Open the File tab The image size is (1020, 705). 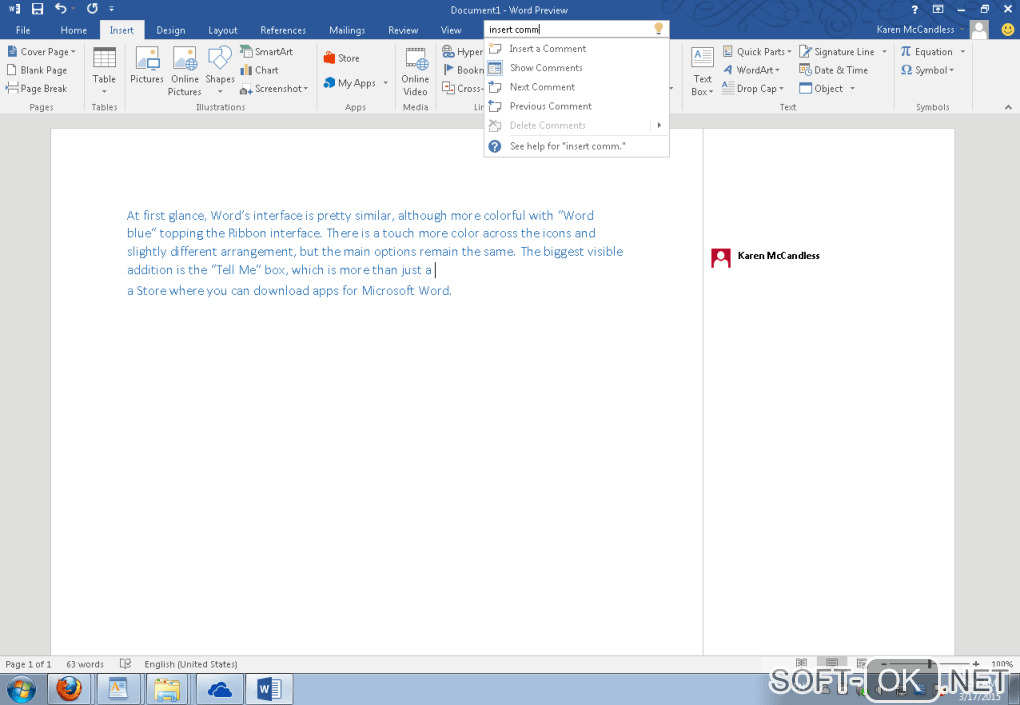click(23, 30)
